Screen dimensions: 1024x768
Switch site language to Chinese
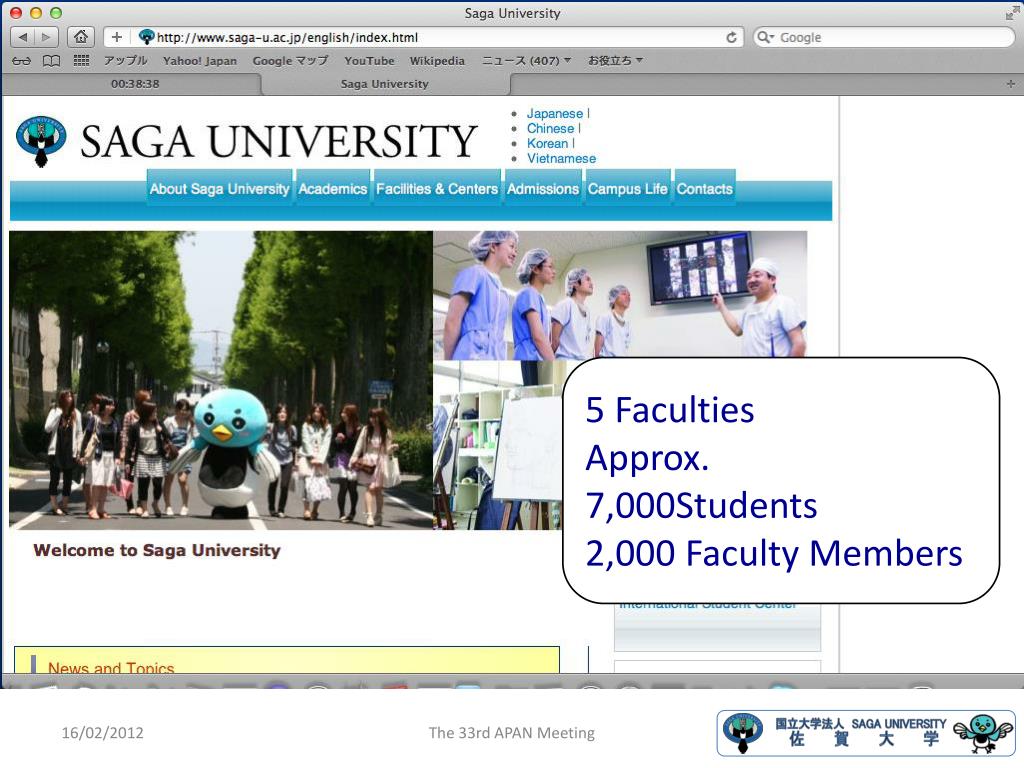551,129
